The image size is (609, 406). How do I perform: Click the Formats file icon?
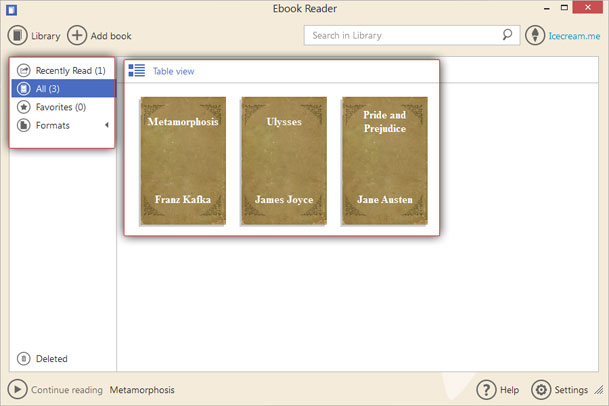pyautogui.click(x=24, y=125)
